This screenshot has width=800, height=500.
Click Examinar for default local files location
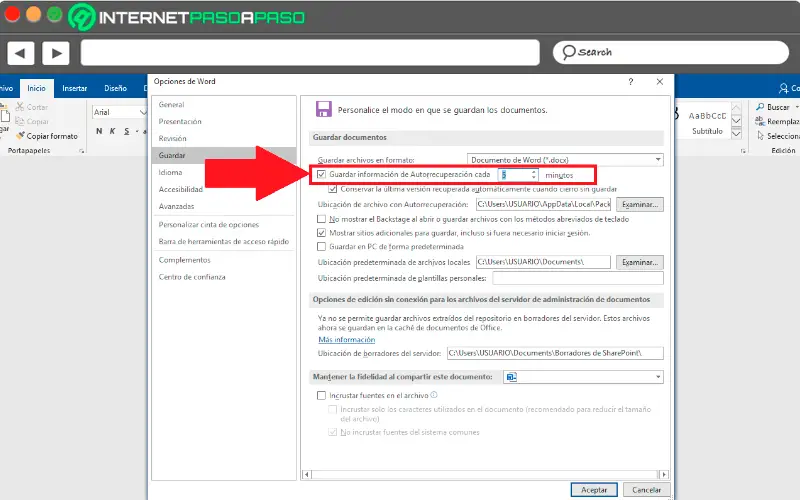pyautogui.click(x=640, y=262)
